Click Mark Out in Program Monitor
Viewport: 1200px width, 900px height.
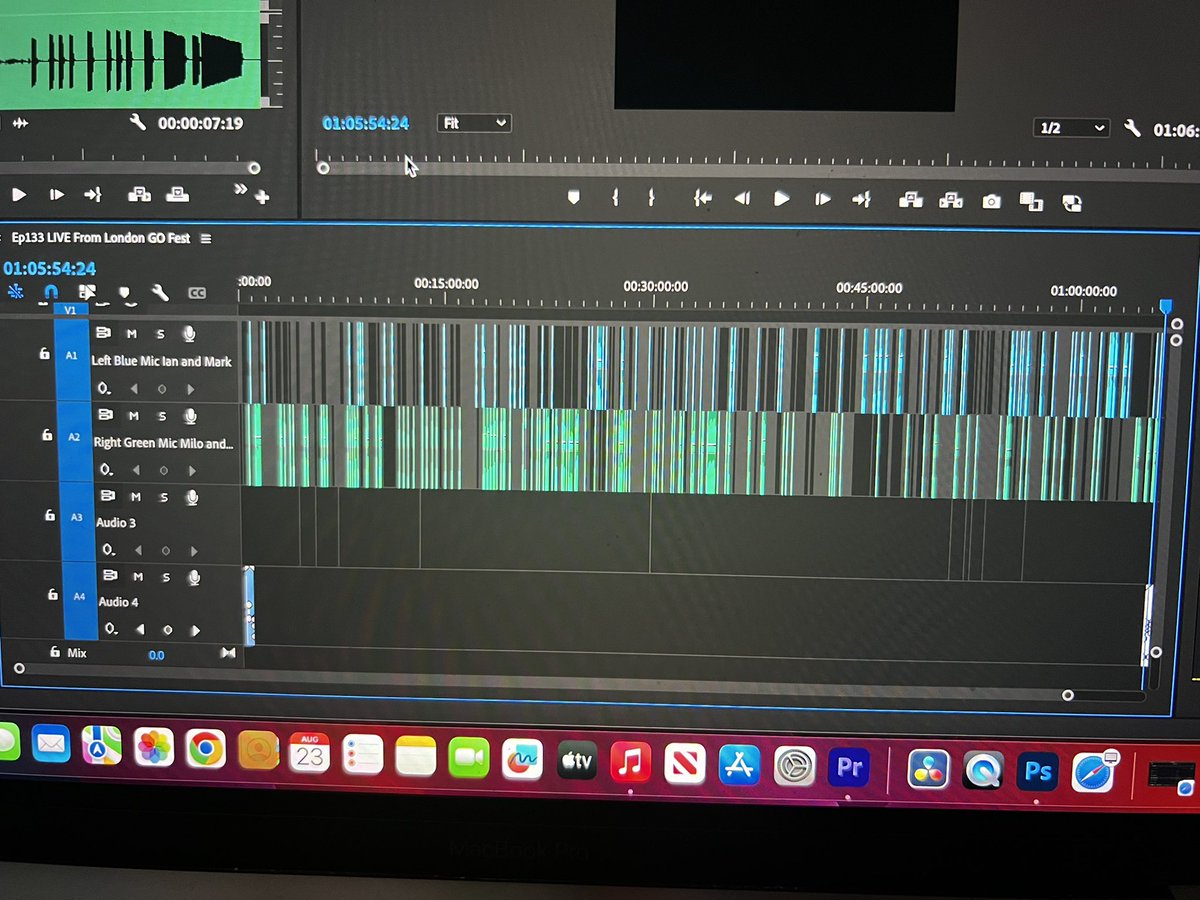[x=651, y=198]
